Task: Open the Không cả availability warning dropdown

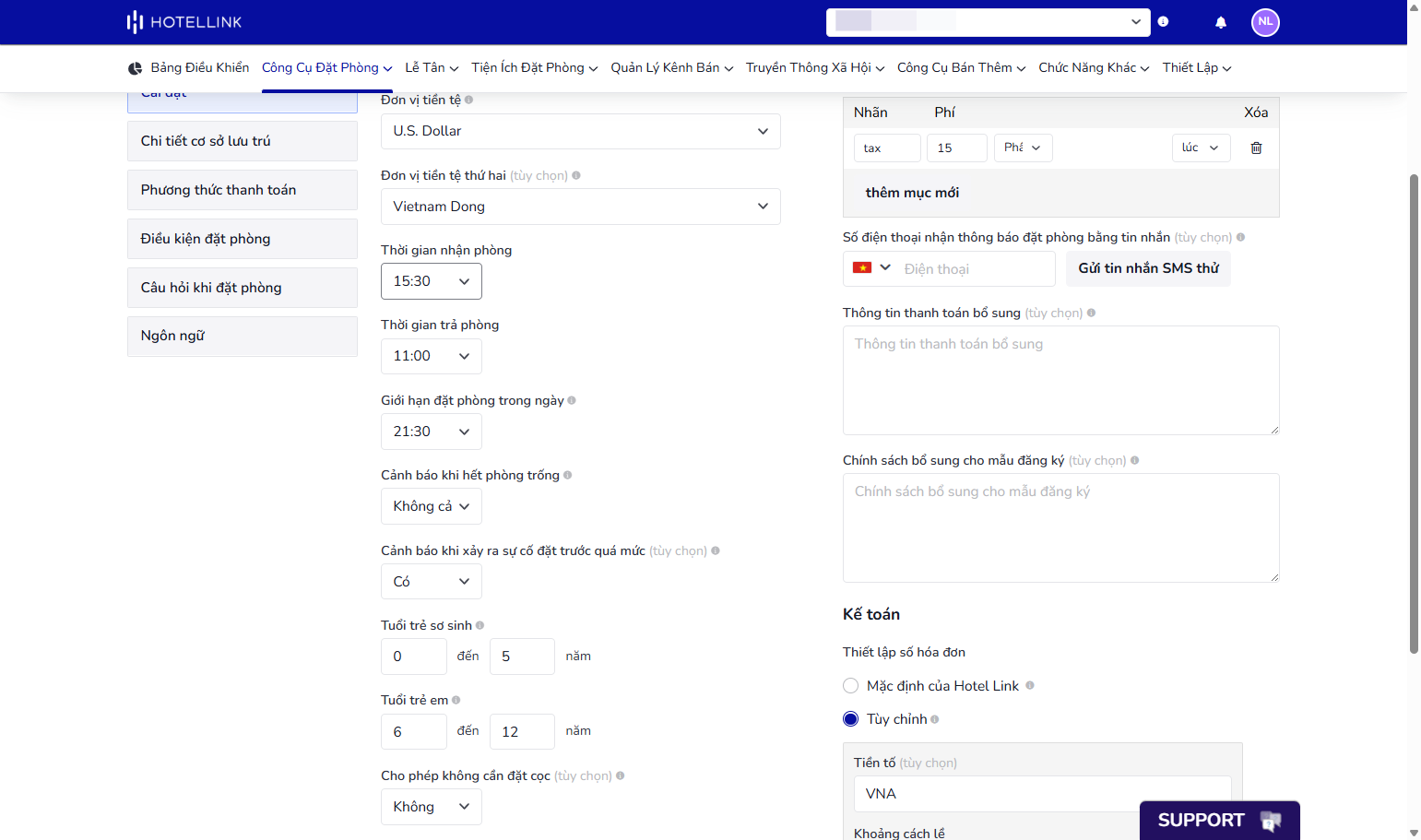Action: coord(432,506)
